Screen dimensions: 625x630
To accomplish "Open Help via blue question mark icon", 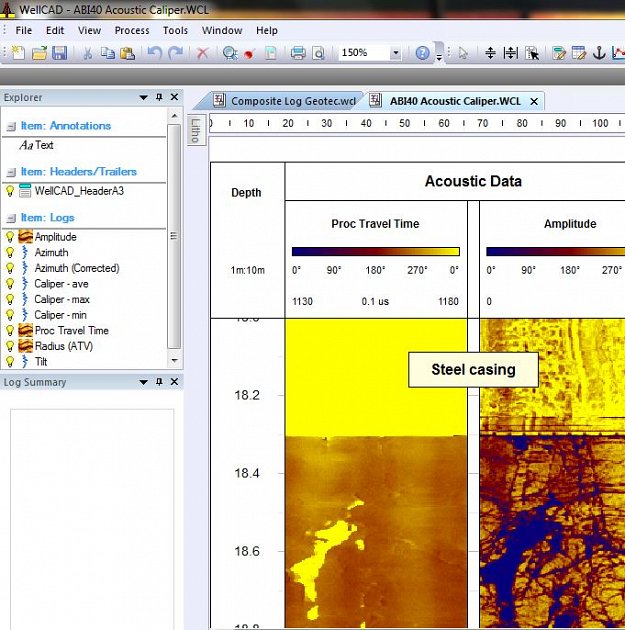I will tap(422, 53).
